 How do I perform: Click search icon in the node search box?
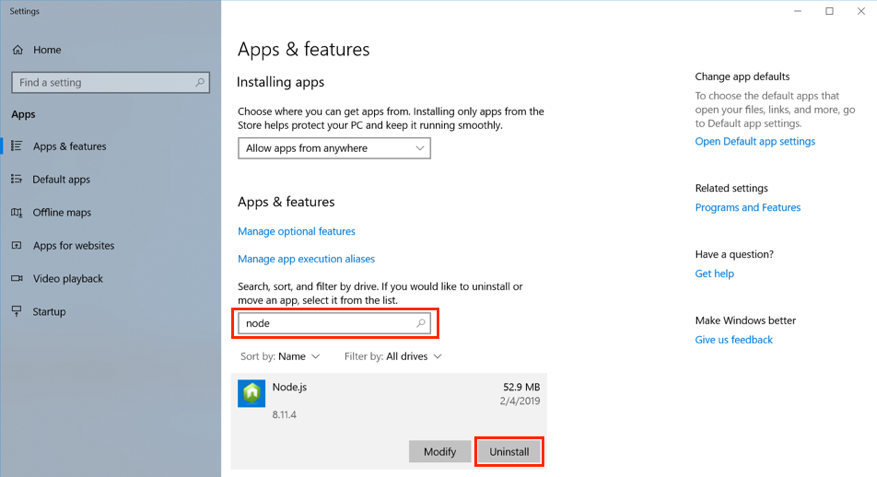point(421,323)
